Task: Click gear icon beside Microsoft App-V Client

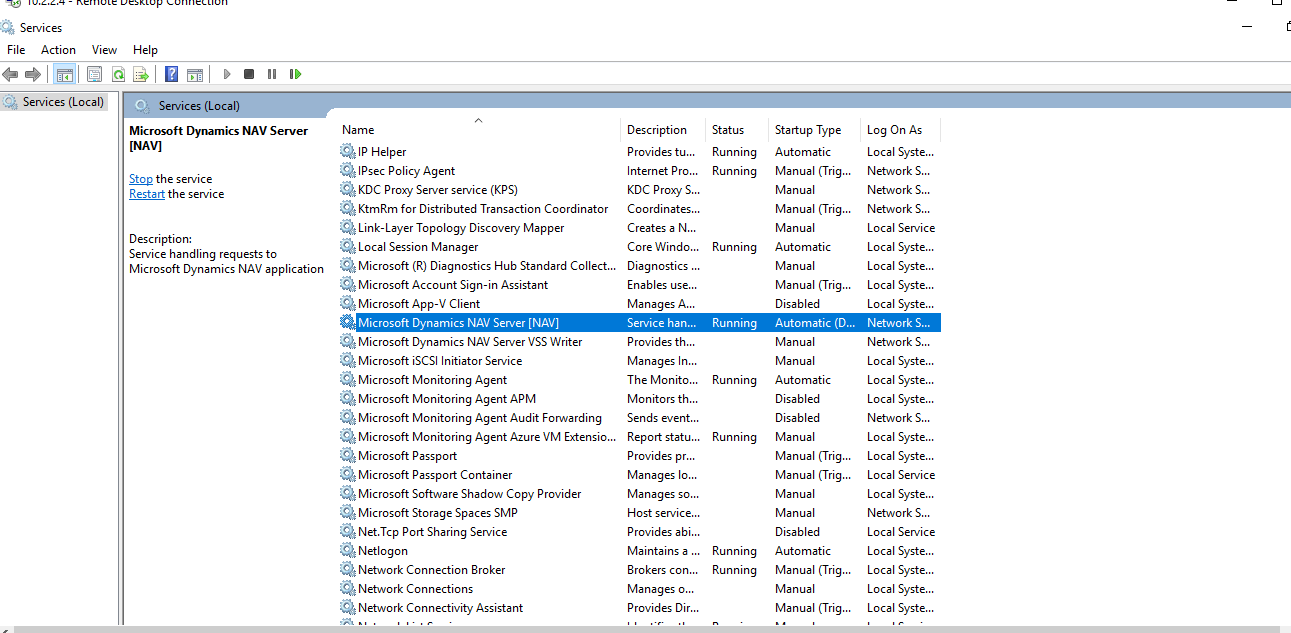Action: tap(348, 304)
